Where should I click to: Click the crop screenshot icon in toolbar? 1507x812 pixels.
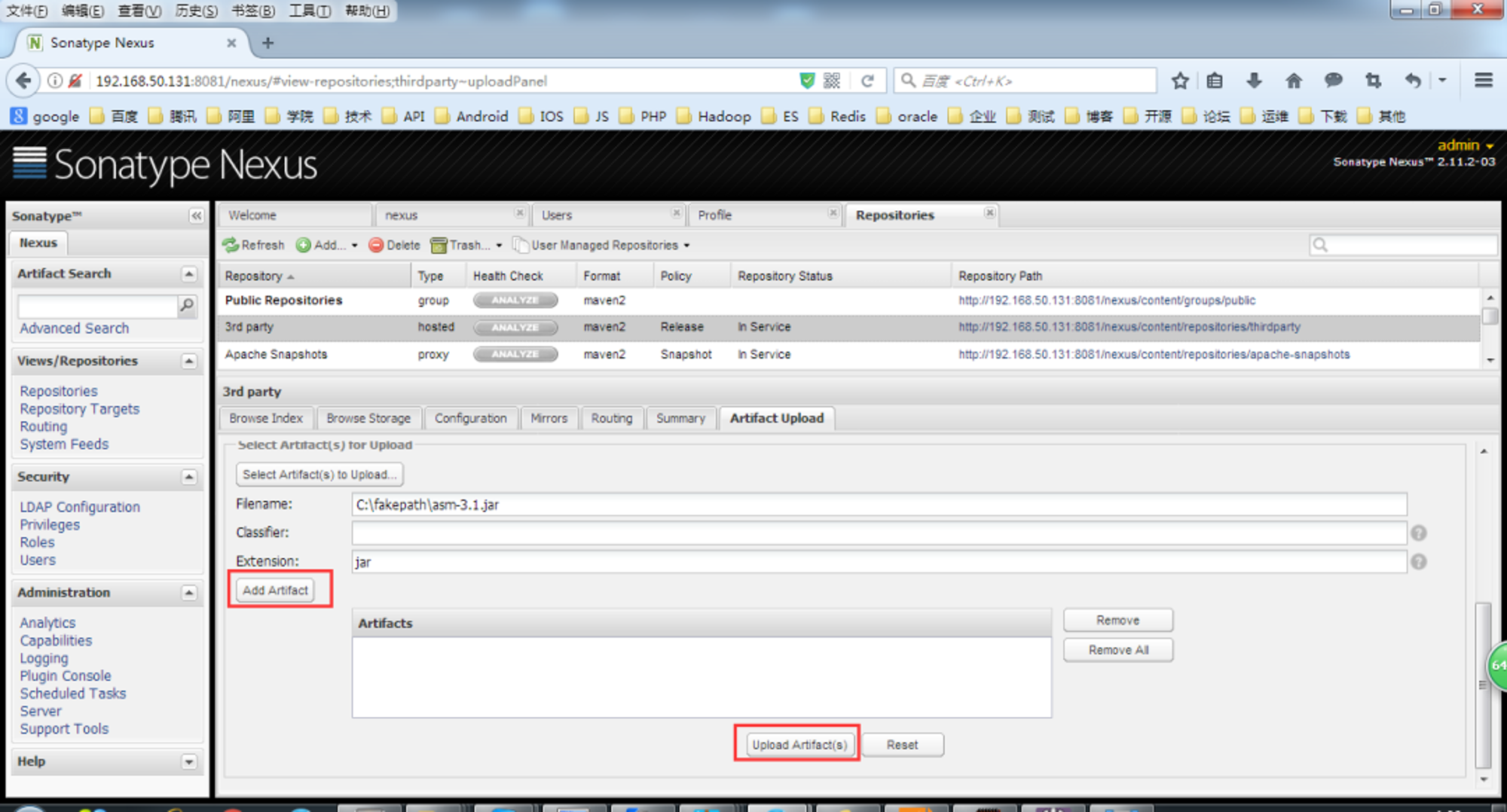(1373, 81)
